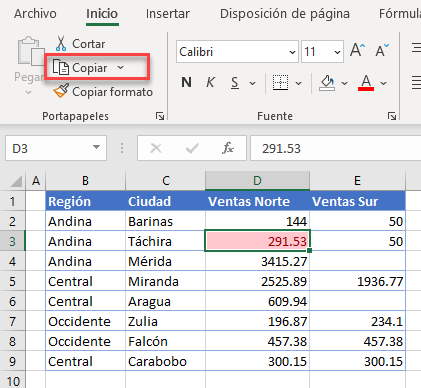Click the Pegar clipboard icon

30,51
